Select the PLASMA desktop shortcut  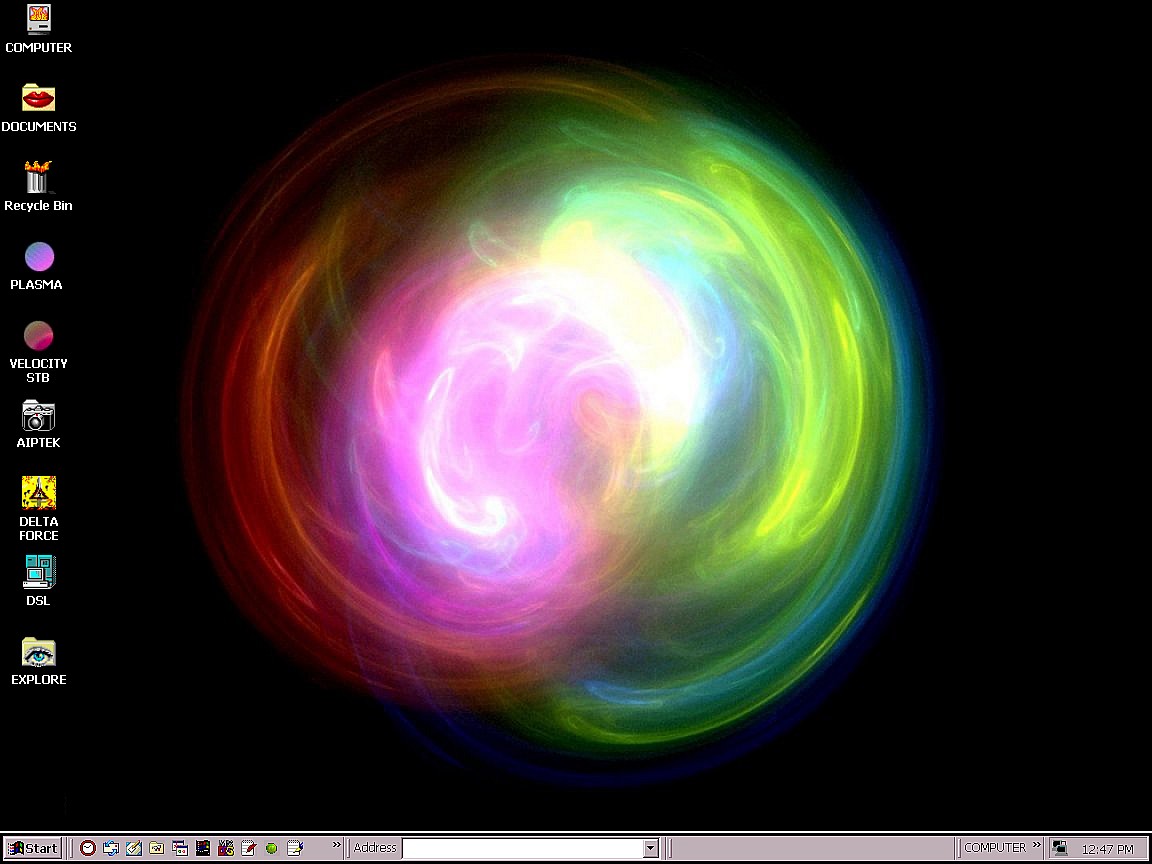(38, 257)
